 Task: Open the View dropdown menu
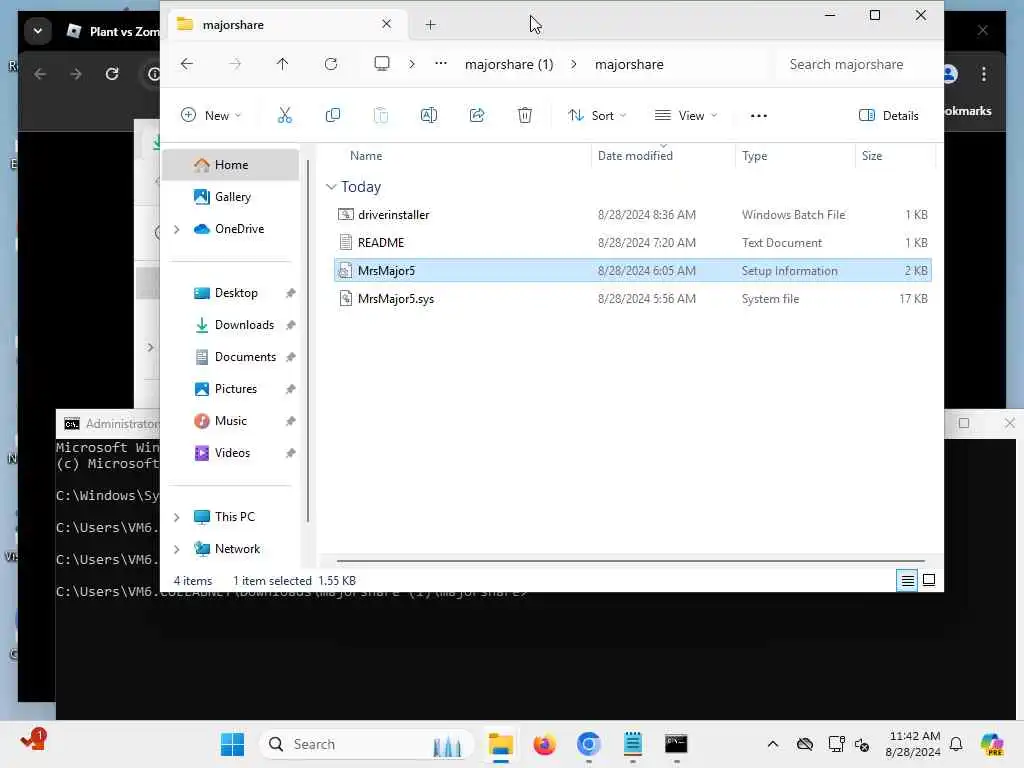point(686,116)
